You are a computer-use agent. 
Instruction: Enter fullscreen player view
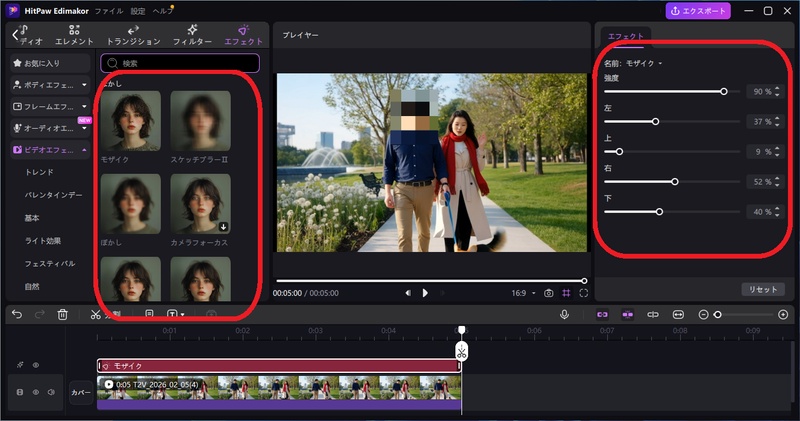tap(584, 293)
